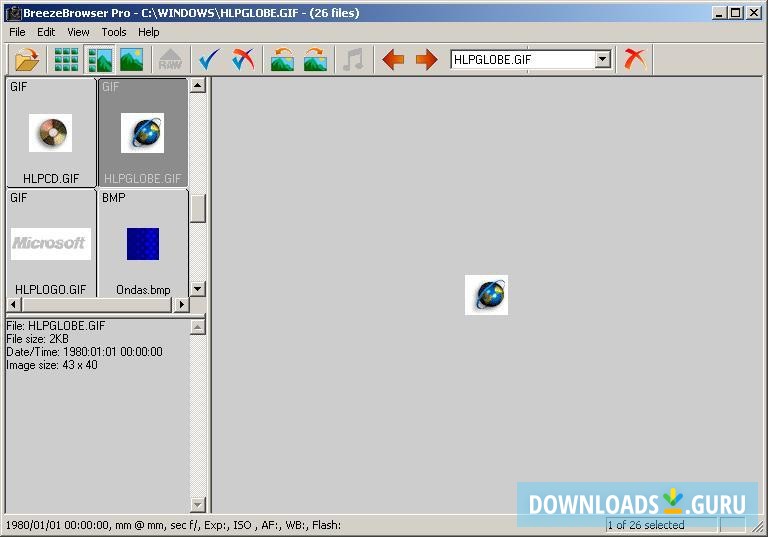
Task: Open the HLPGLOBE.GIF filename dropdown arrow
Action: 603,60
